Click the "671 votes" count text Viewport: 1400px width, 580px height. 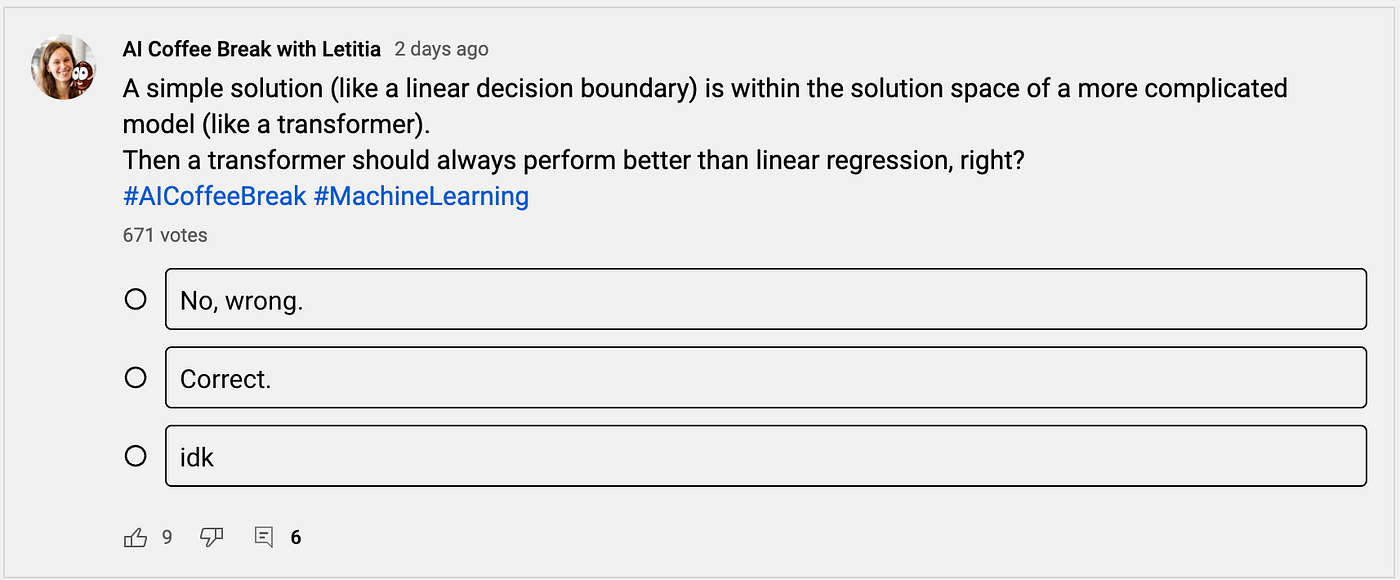[165, 236]
